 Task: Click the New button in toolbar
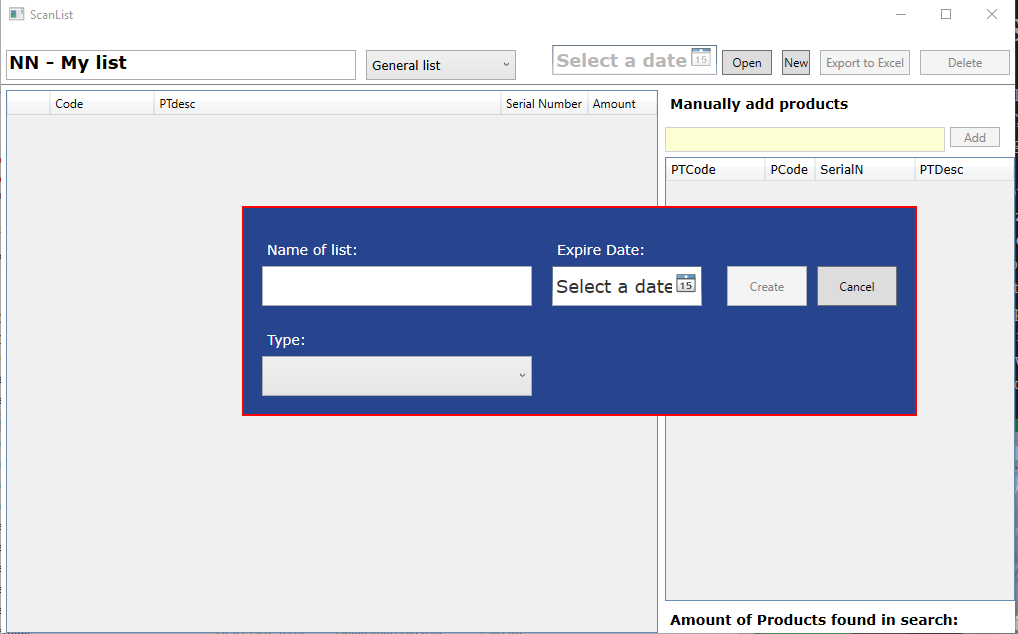pos(796,63)
